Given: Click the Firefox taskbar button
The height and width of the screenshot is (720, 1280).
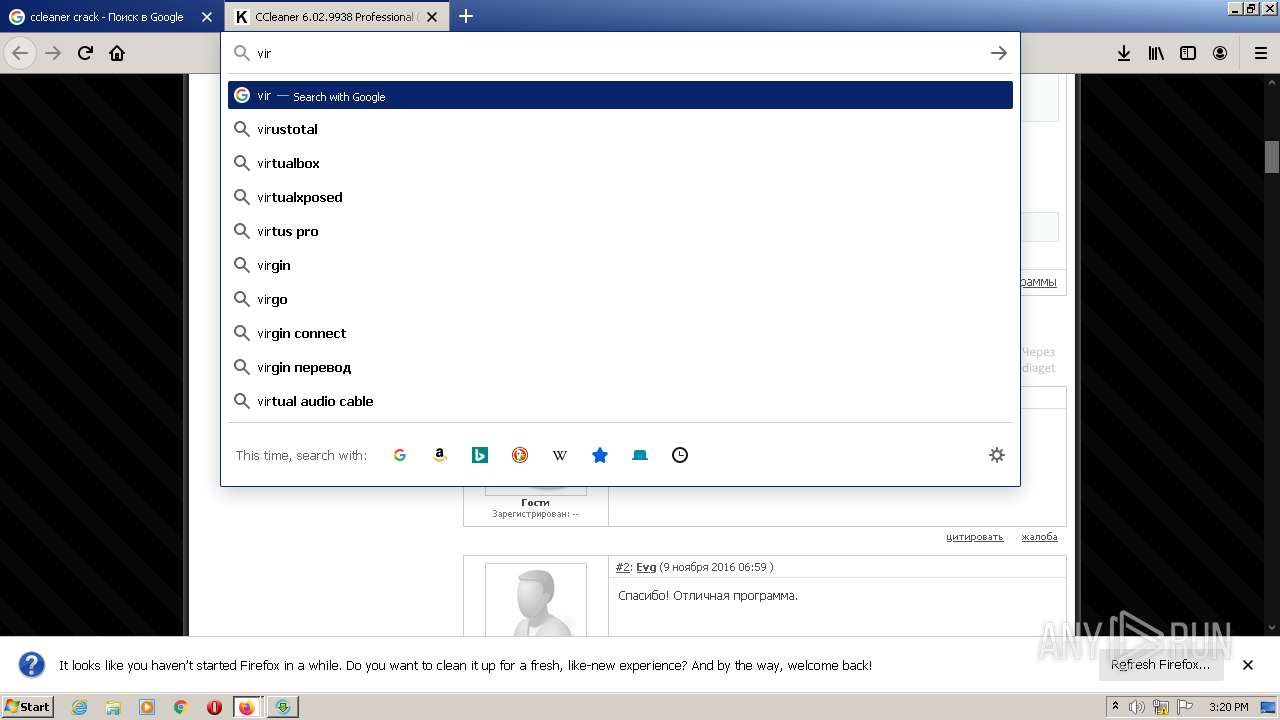Looking at the screenshot, I should click(247, 707).
